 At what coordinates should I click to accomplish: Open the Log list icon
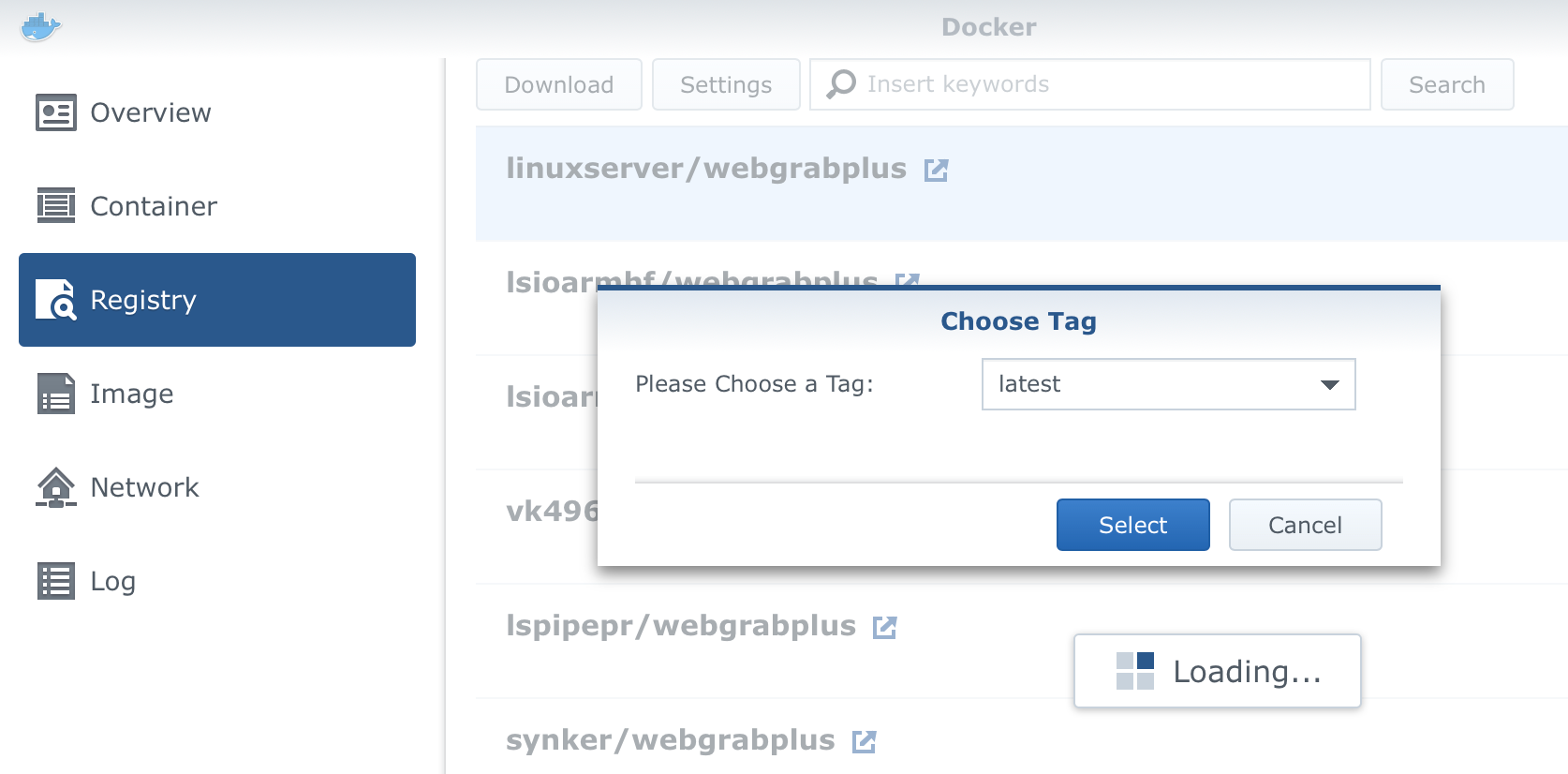pyautogui.click(x=56, y=581)
